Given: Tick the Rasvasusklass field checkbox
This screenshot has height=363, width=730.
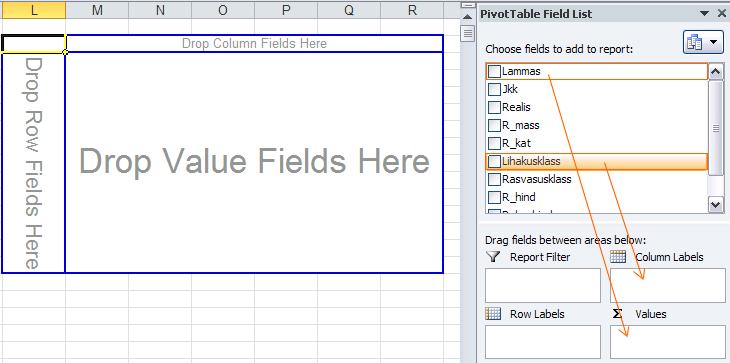Looking at the screenshot, I should tap(494, 180).
